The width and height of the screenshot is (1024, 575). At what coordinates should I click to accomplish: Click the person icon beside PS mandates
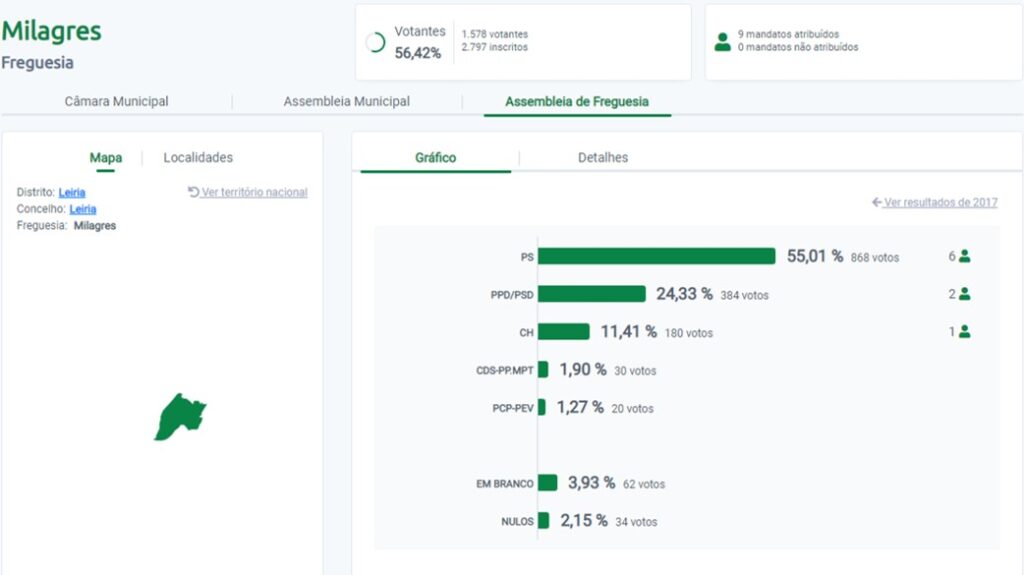tap(965, 256)
